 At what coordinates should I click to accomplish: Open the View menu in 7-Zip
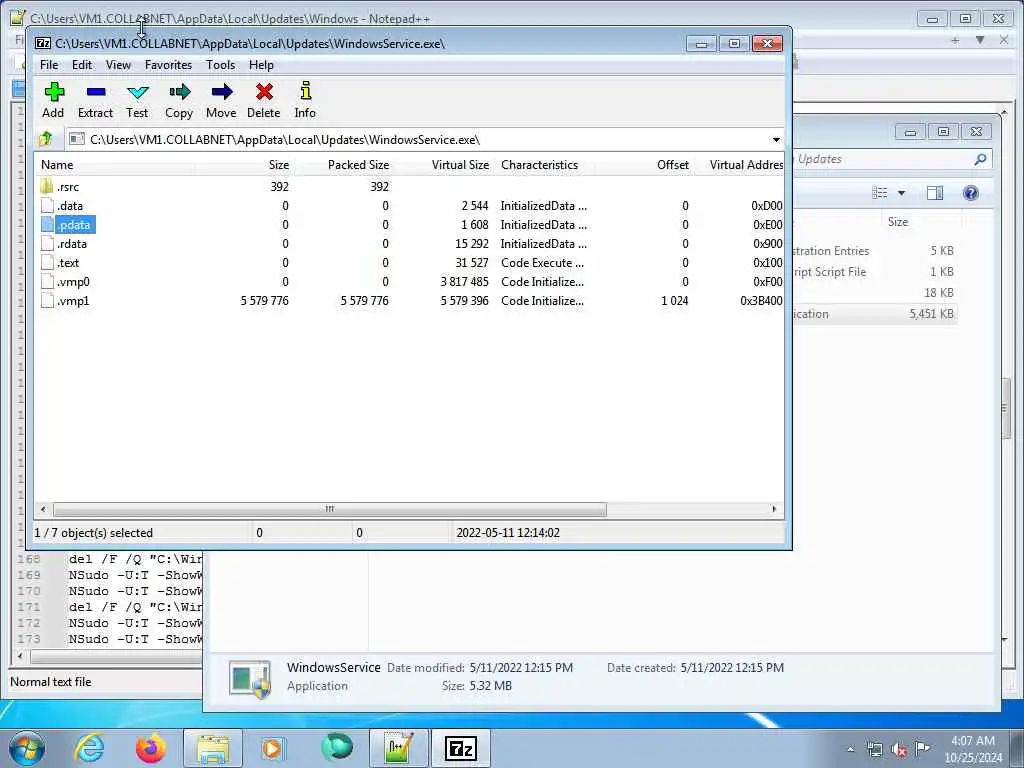click(x=118, y=65)
